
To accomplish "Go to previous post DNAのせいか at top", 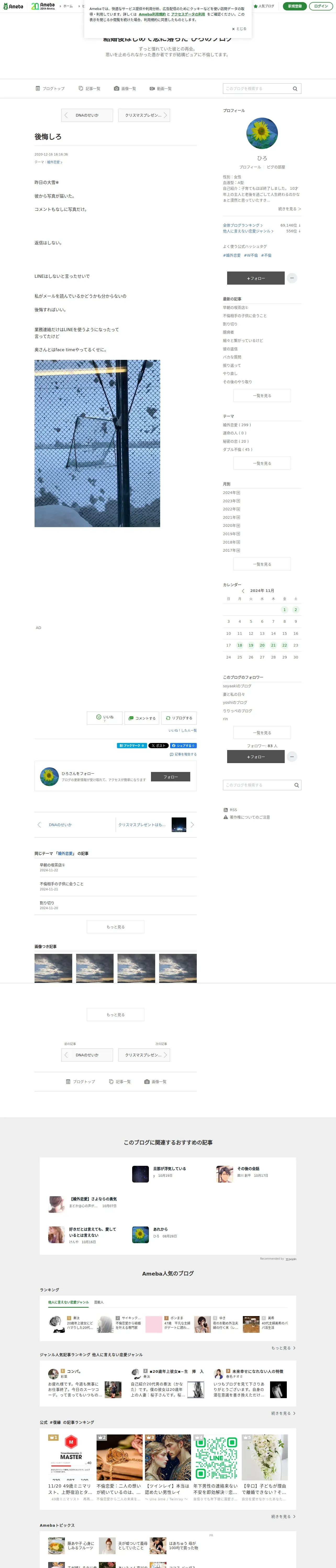I will pyautogui.click(x=87, y=115).
